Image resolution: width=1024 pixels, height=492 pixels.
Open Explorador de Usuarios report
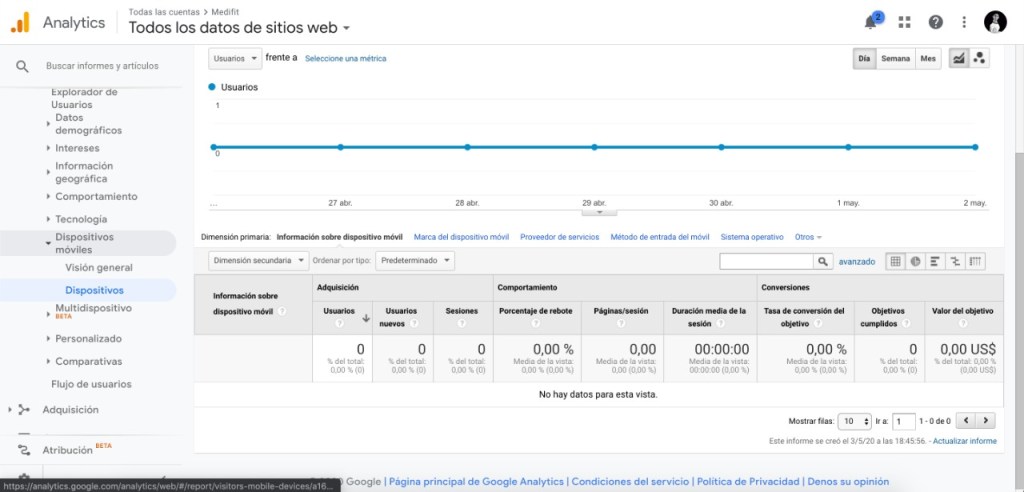tap(84, 98)
